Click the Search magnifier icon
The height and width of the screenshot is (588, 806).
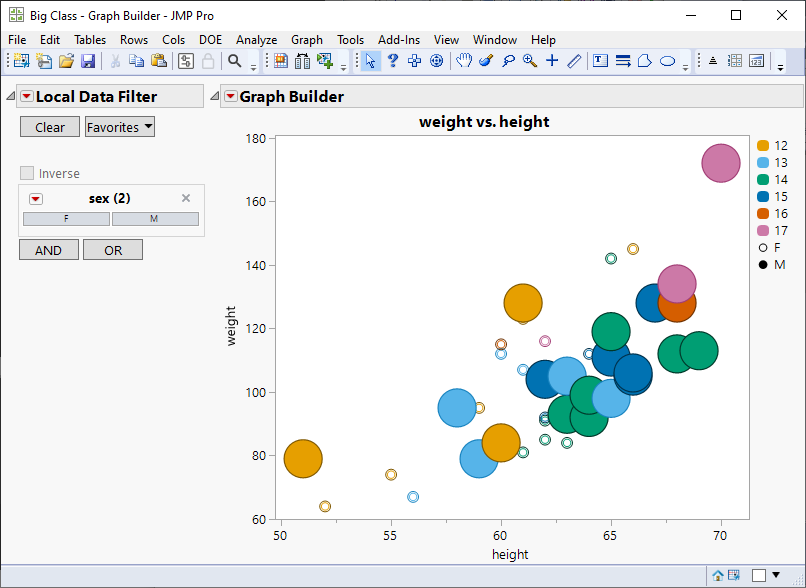point(234,61)
